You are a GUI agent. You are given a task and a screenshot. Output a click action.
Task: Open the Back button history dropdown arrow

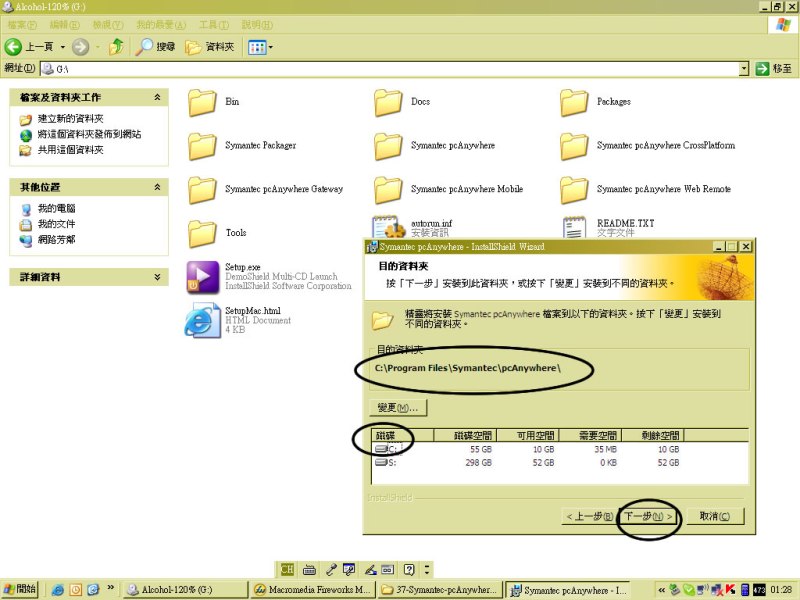point(63,47)
